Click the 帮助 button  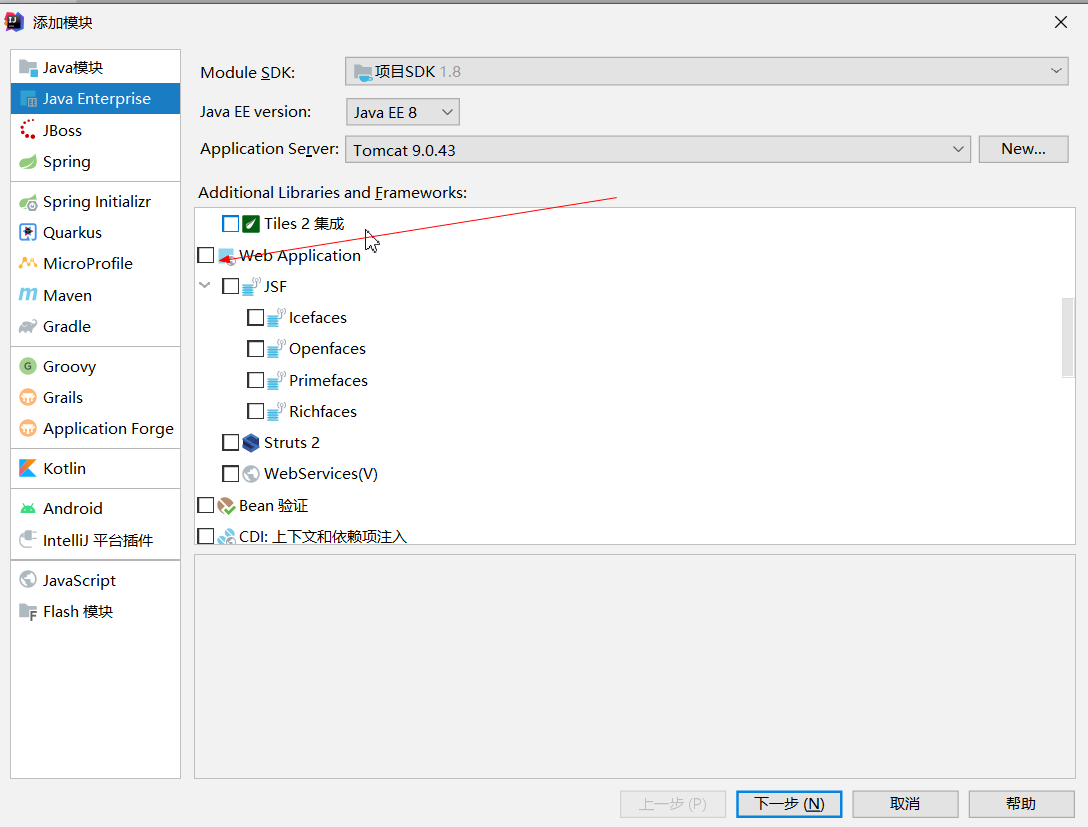click(1021, 804)
